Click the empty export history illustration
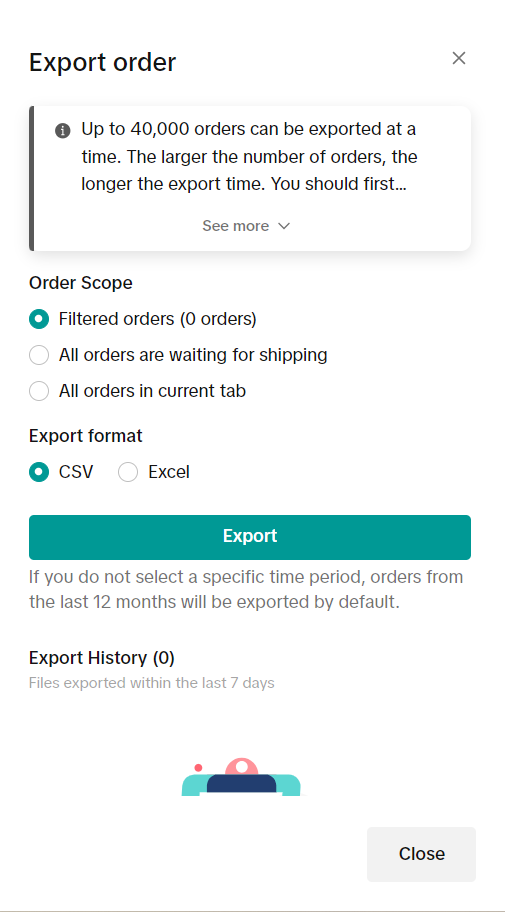This screenshot has width=505, height=912. [x=241, y=777]
